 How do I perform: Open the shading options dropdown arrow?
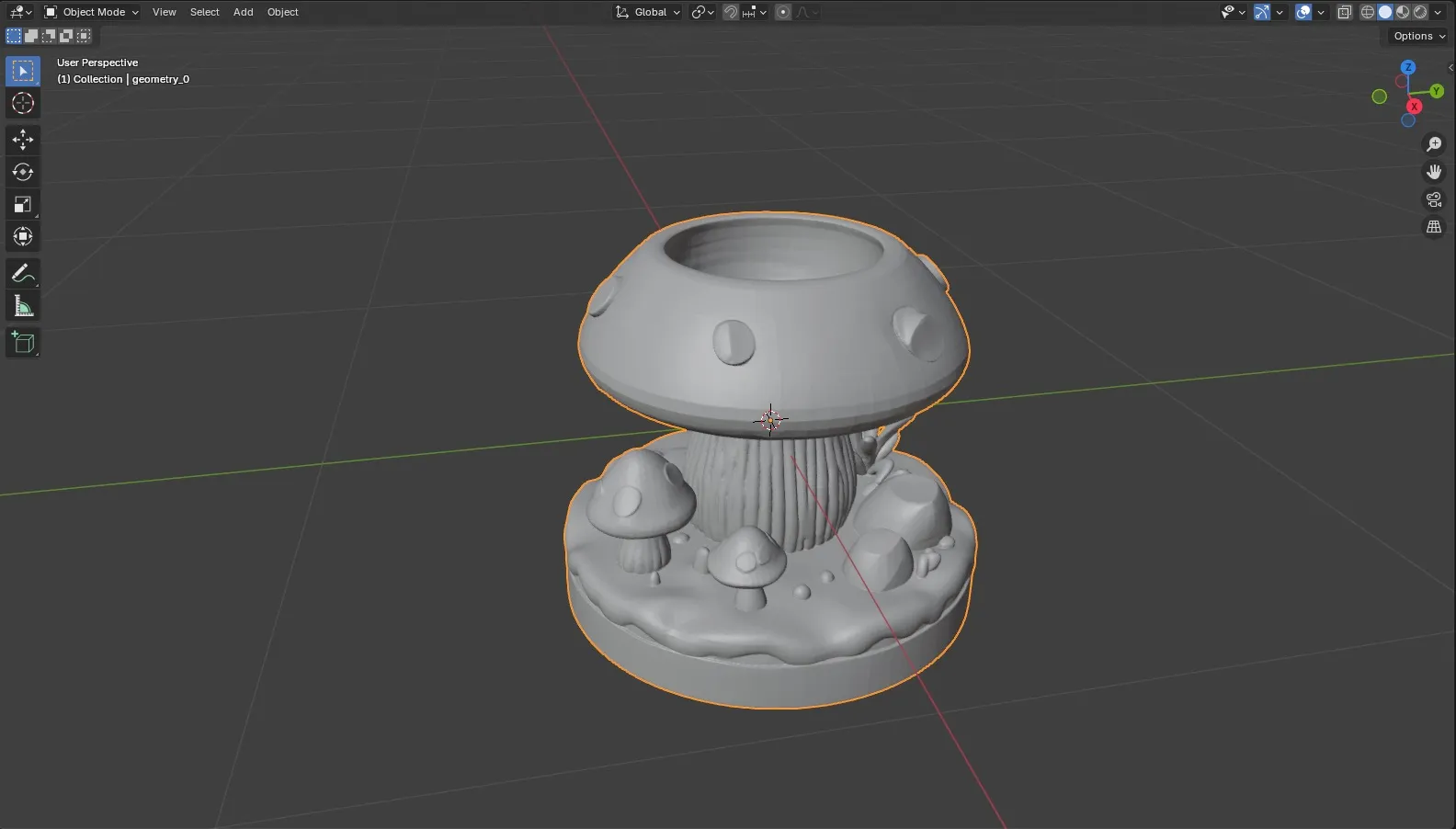tap(1438, 12)
